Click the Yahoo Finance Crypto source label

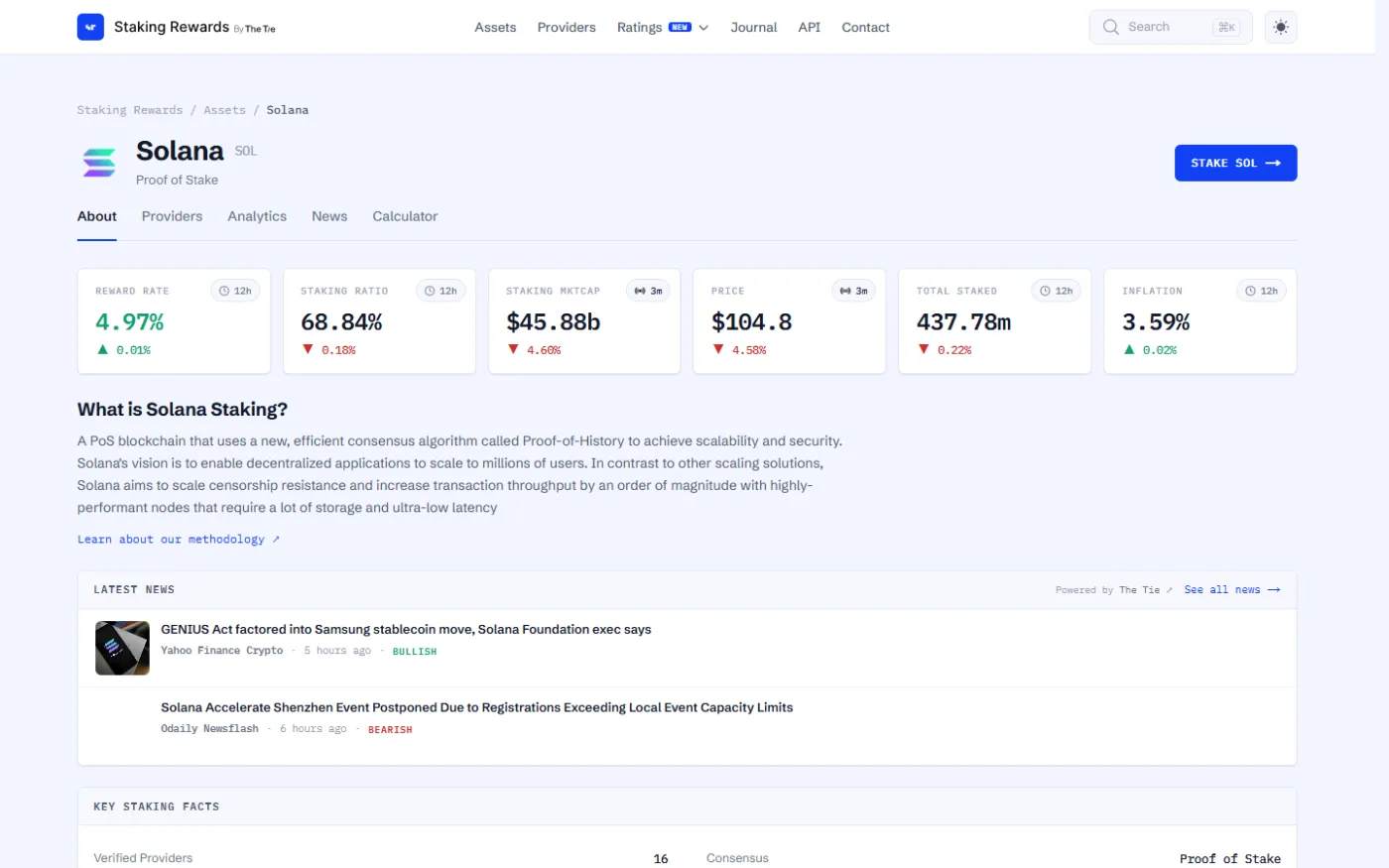point(222,651)
